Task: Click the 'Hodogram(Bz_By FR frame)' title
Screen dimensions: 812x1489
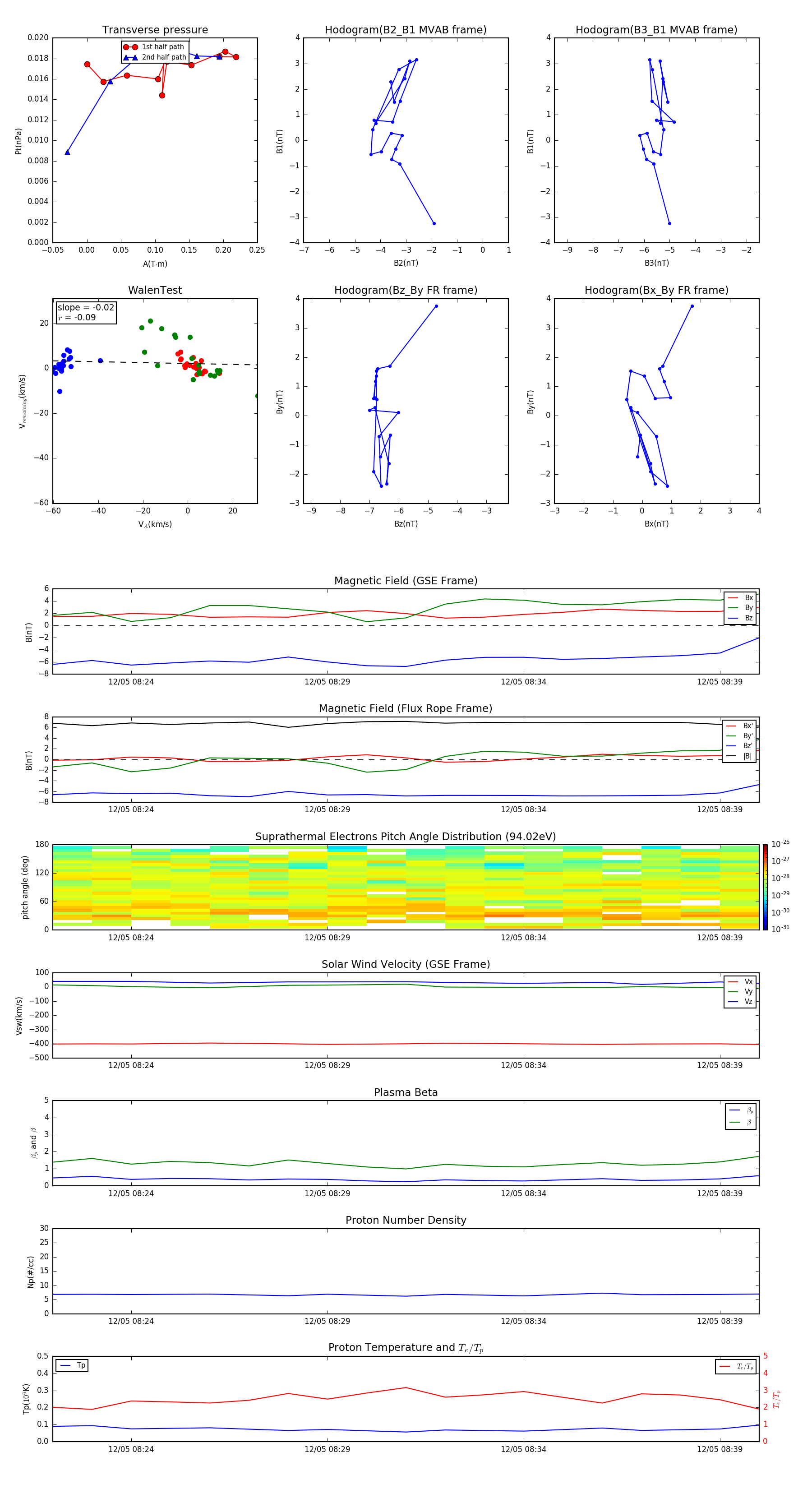Action: [x=406, y=290]
